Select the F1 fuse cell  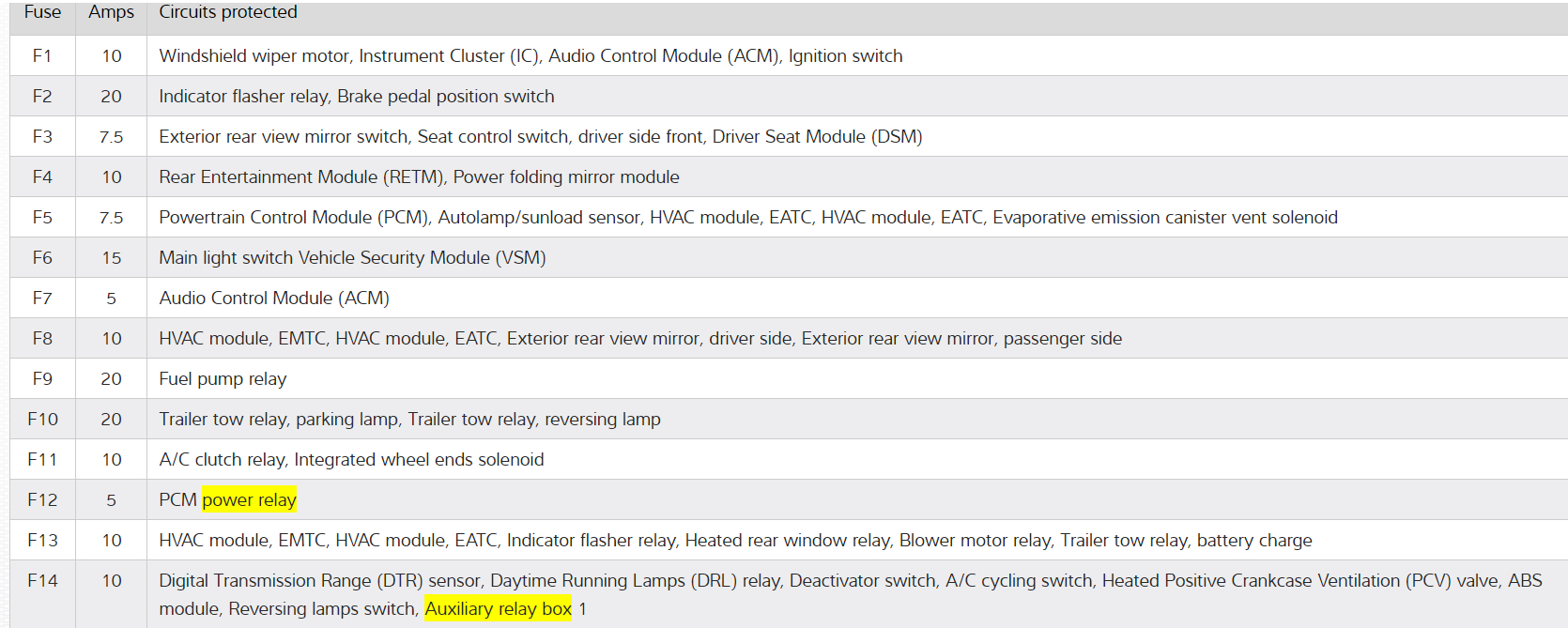42,56
